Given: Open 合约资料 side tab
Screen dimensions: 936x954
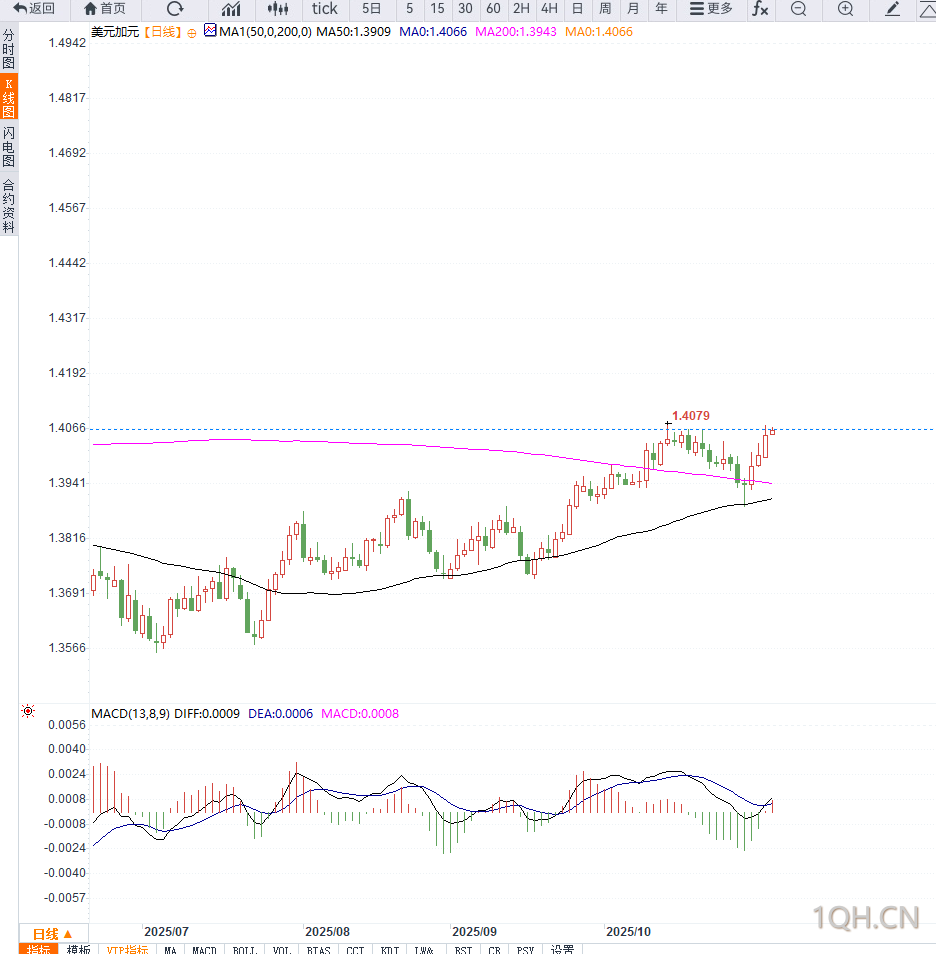Looking at the screenshot, I should point(9,206).
